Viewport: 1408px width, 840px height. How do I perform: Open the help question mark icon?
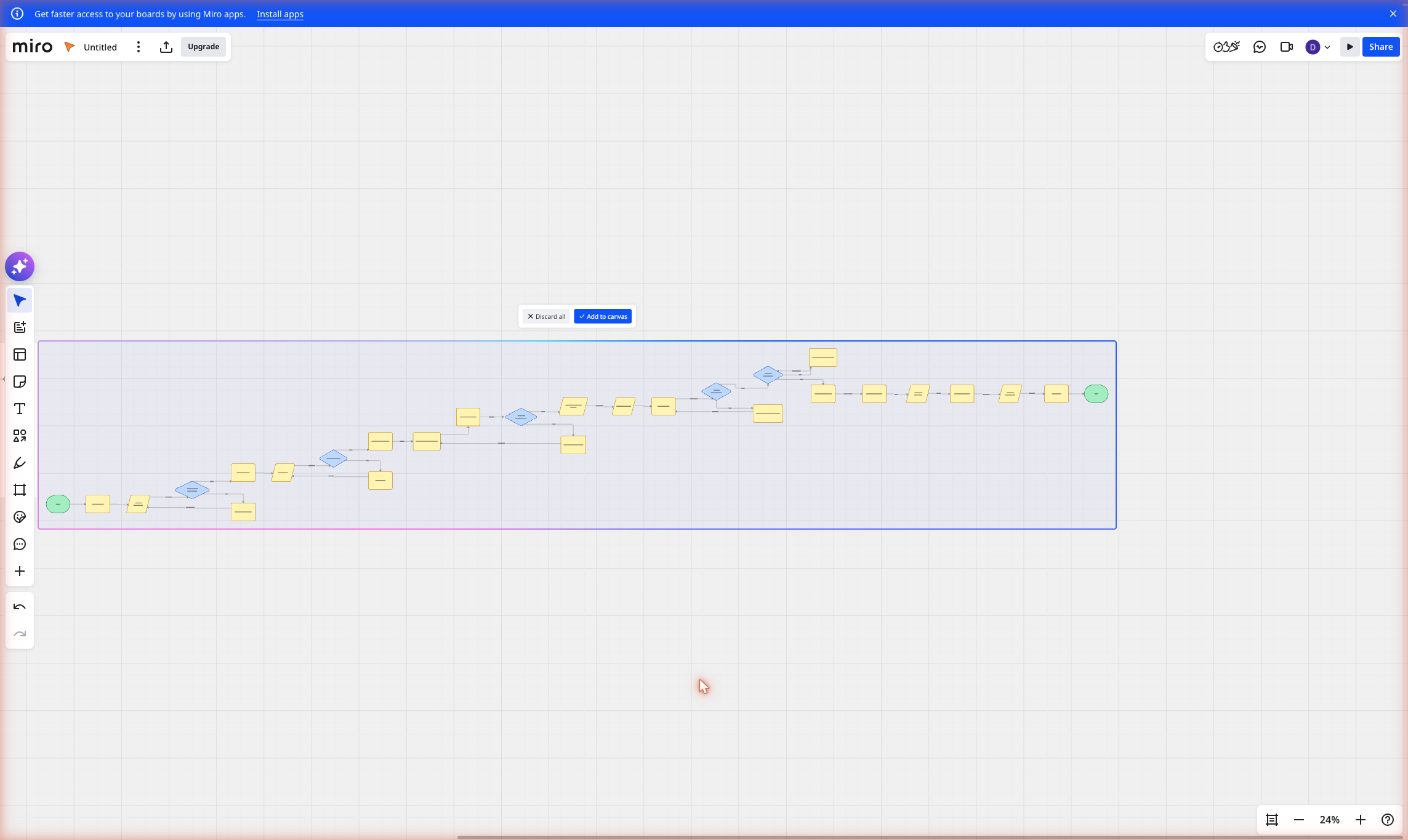click(x=1388, y=820)
